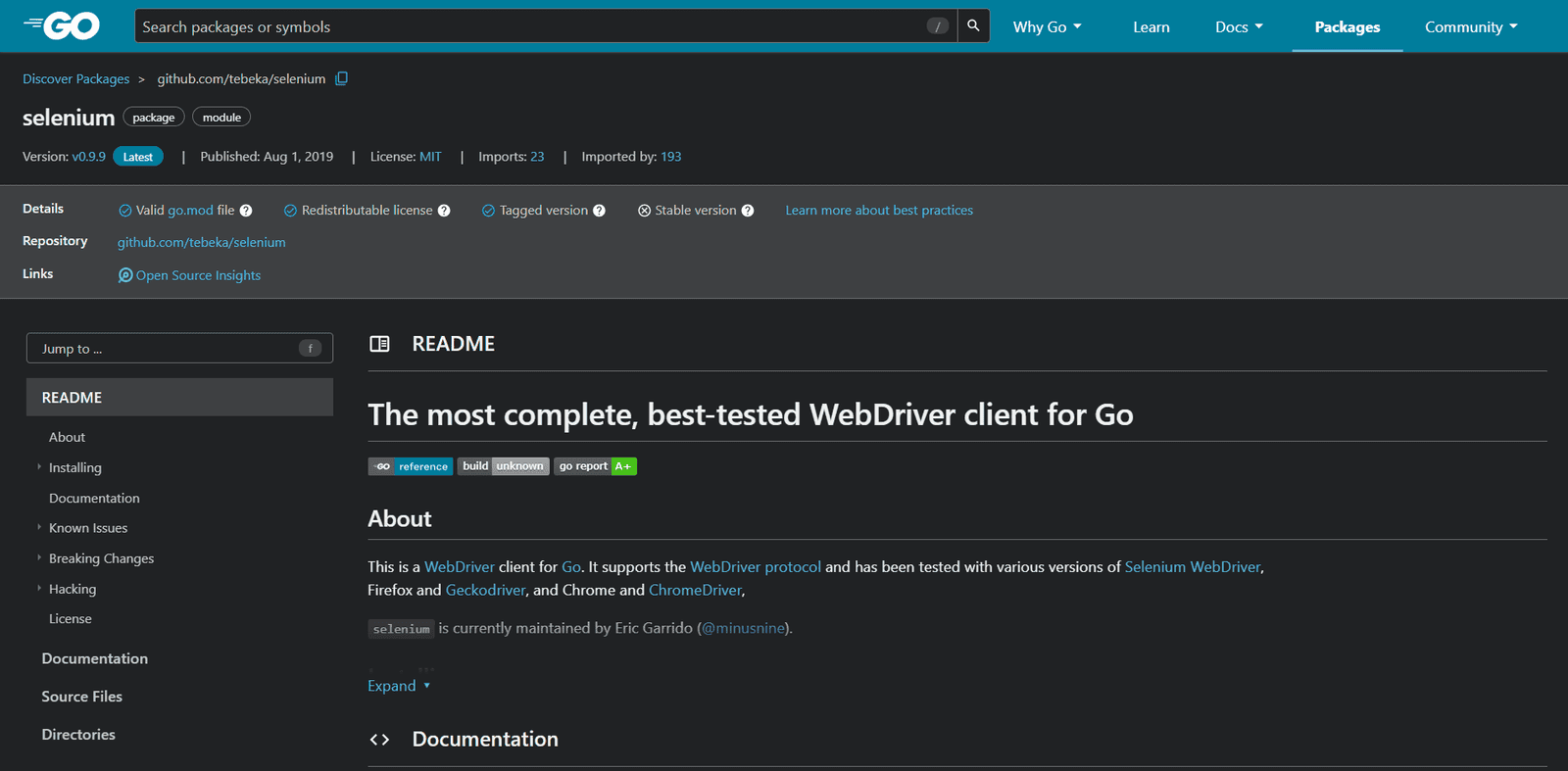Open the MIT license link
Image resolution: width=1568 pixels, height=771 pixels.
click(x=430, y=157)
